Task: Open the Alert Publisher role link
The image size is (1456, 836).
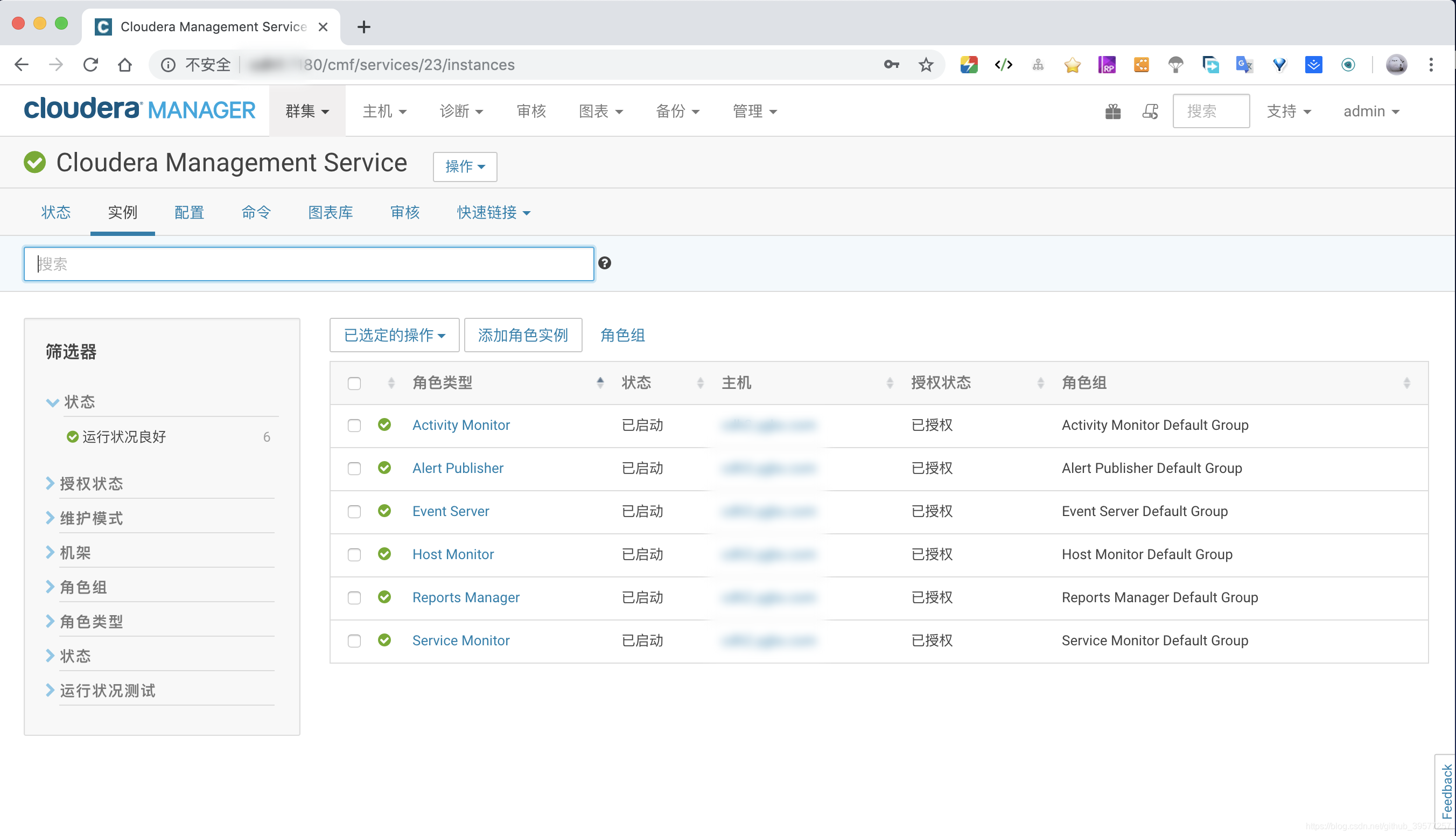Action: [x=457, y=468]
